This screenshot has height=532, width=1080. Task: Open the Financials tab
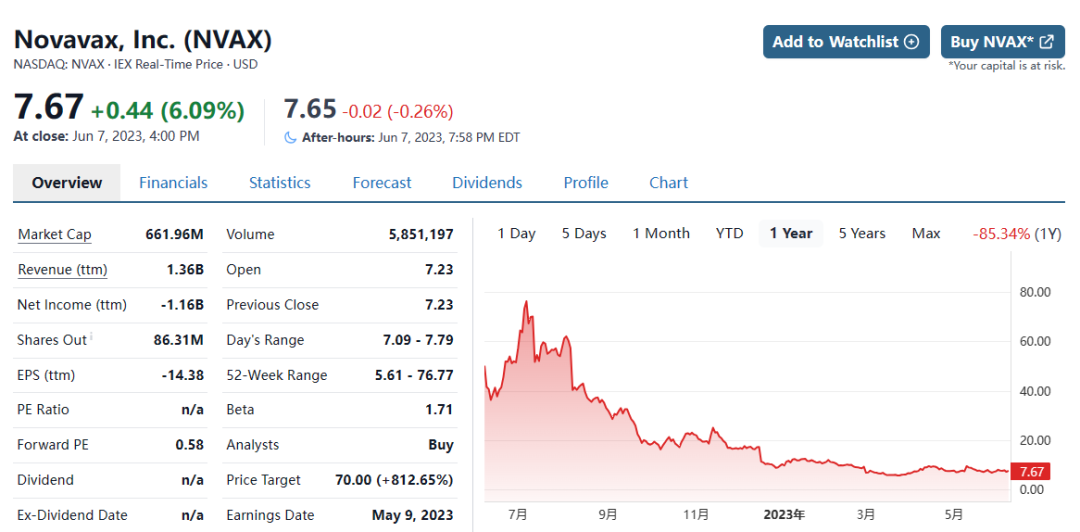click(x=173, y=183)
